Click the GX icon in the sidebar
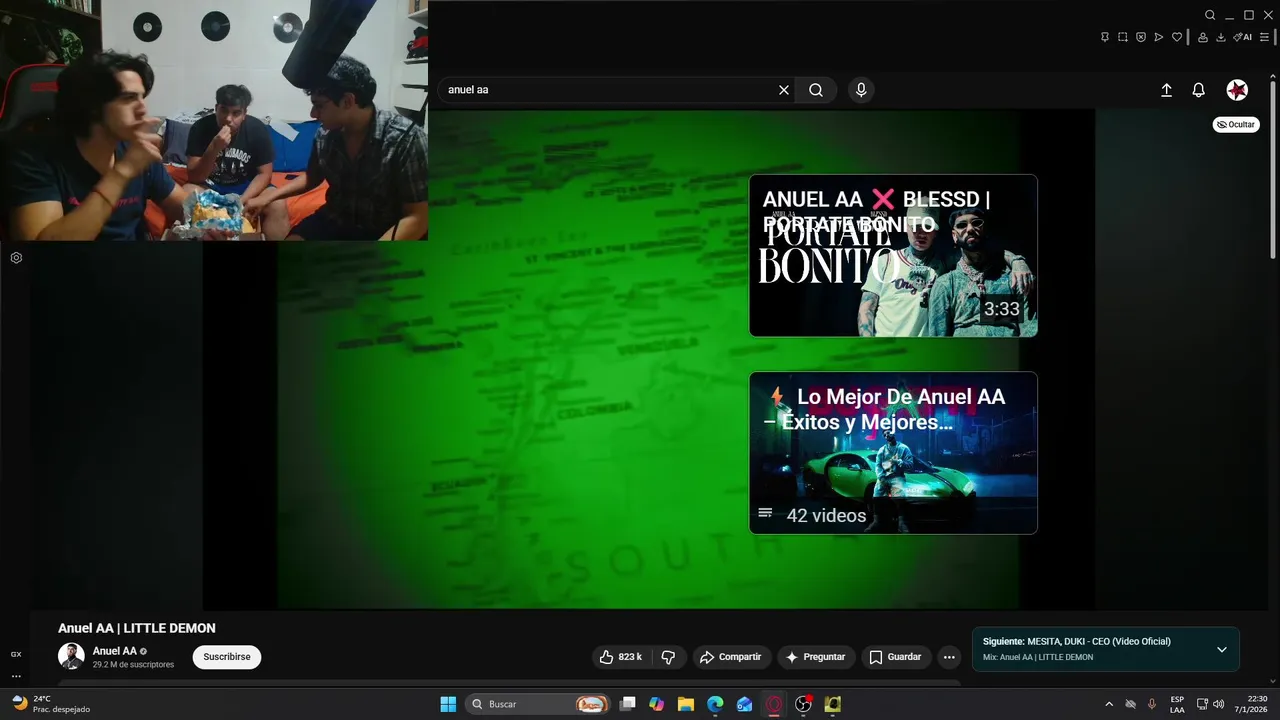 (x=16, y=654)
